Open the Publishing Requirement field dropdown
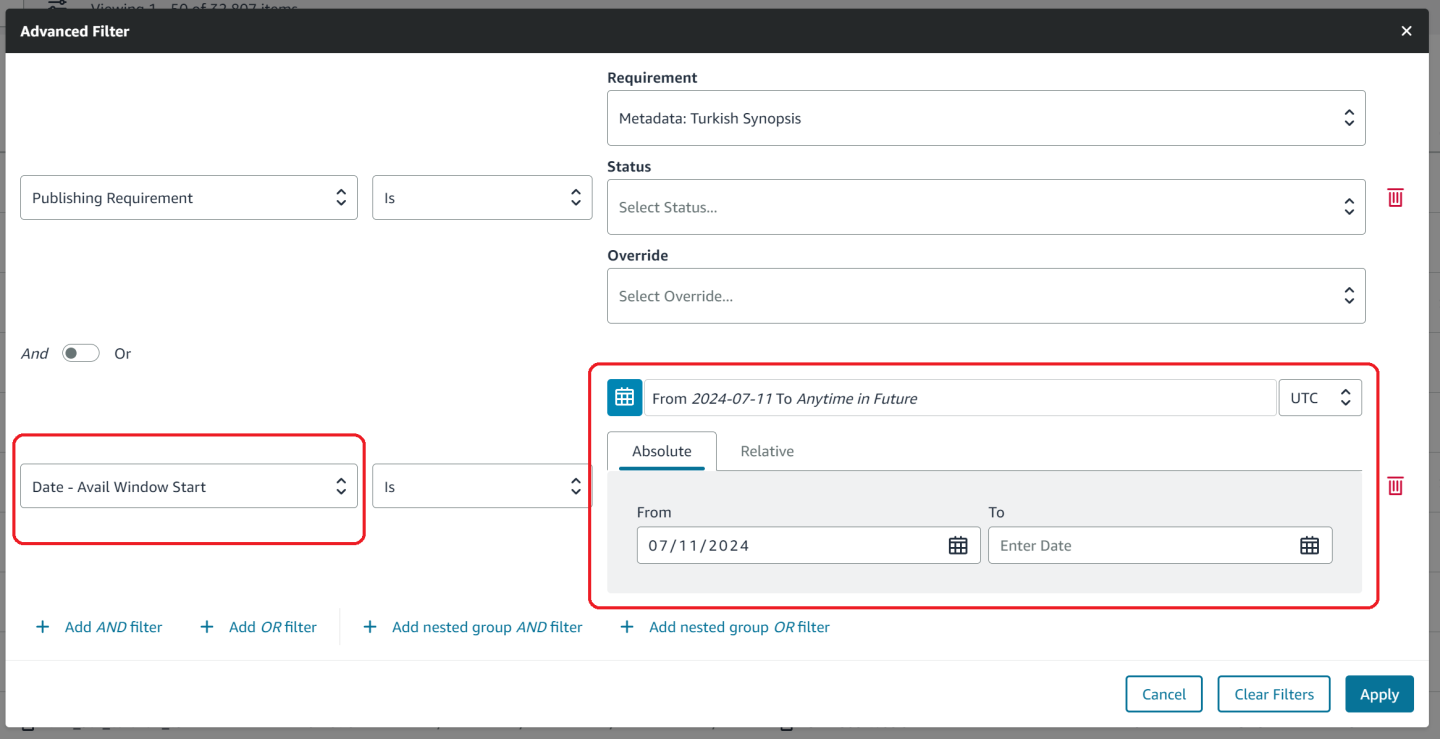 [x=189, y=198]
